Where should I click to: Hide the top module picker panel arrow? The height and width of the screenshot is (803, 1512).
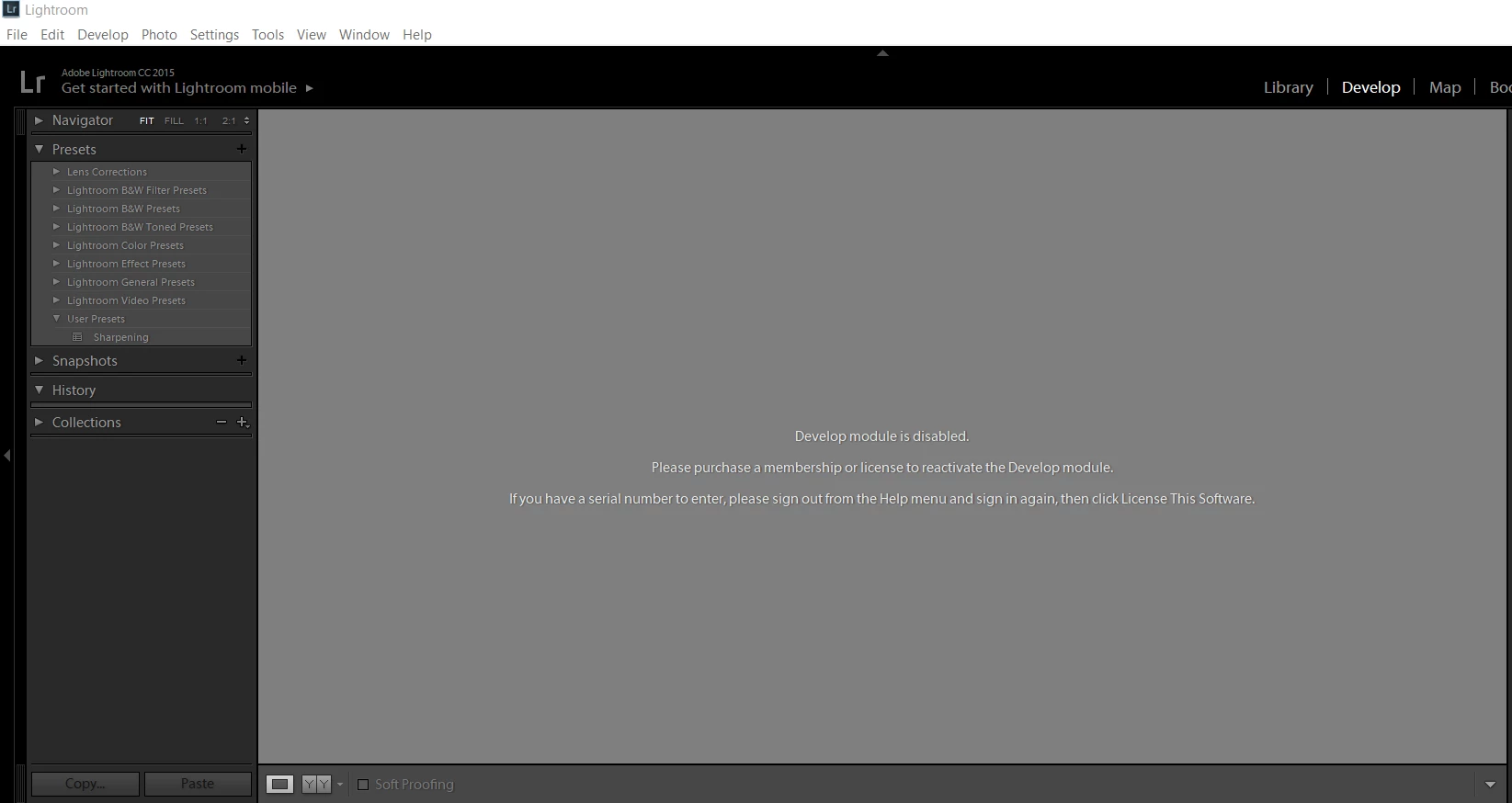click(882, 53)
